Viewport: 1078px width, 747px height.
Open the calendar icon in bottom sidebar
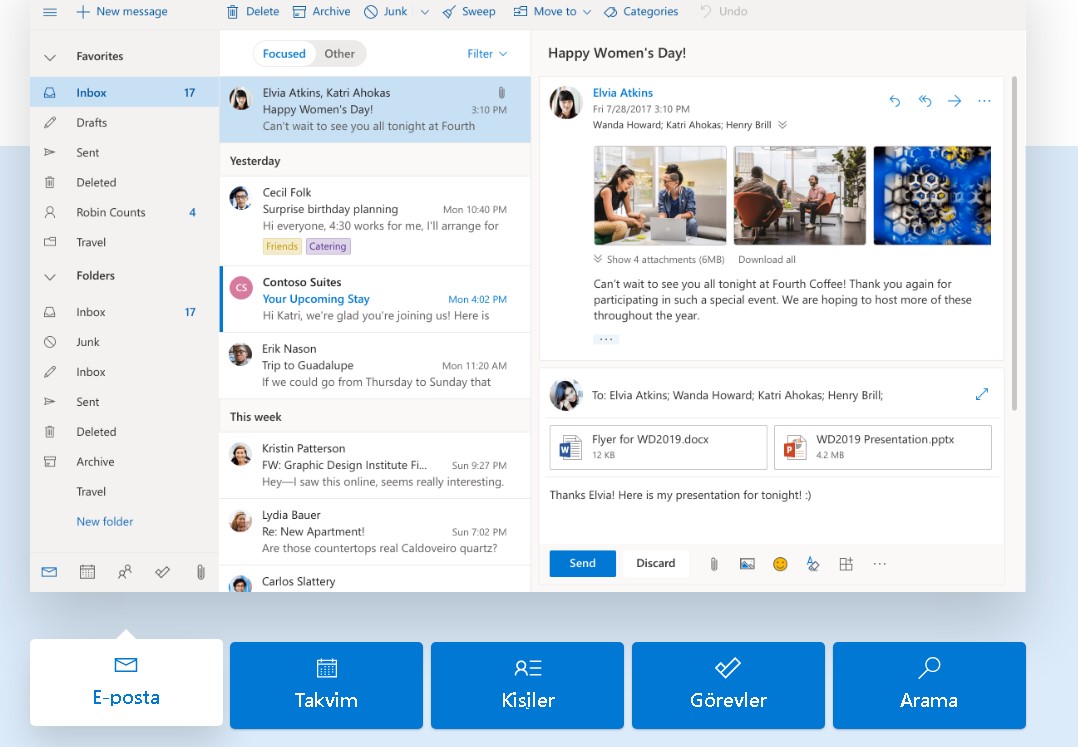(87, 572)
